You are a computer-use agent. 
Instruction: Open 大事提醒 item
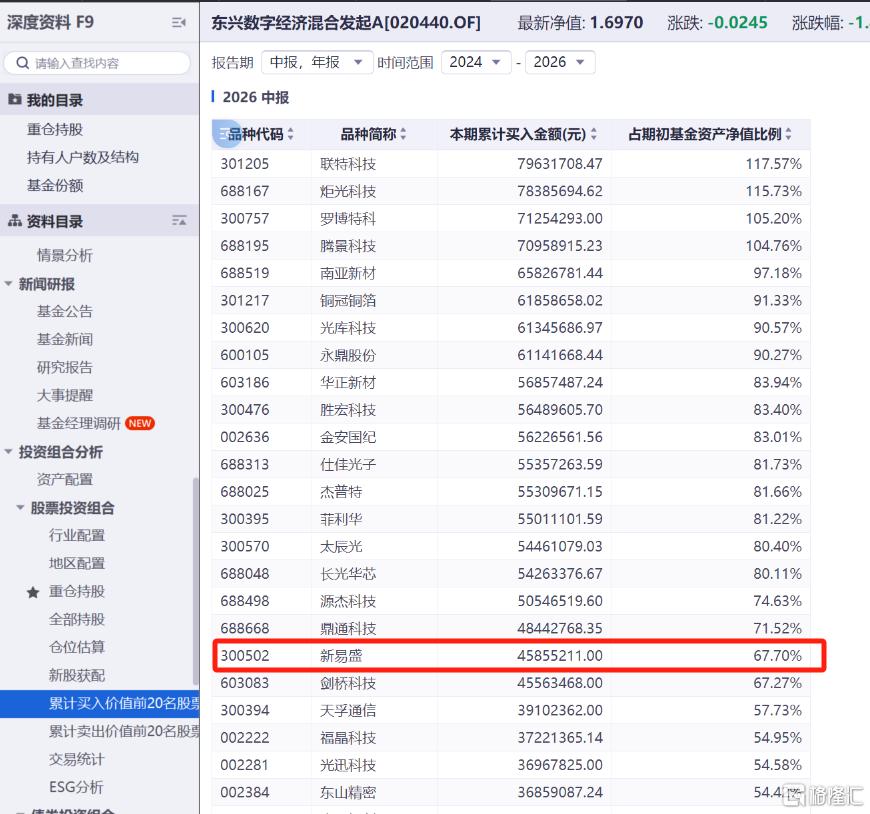(64, 395)
